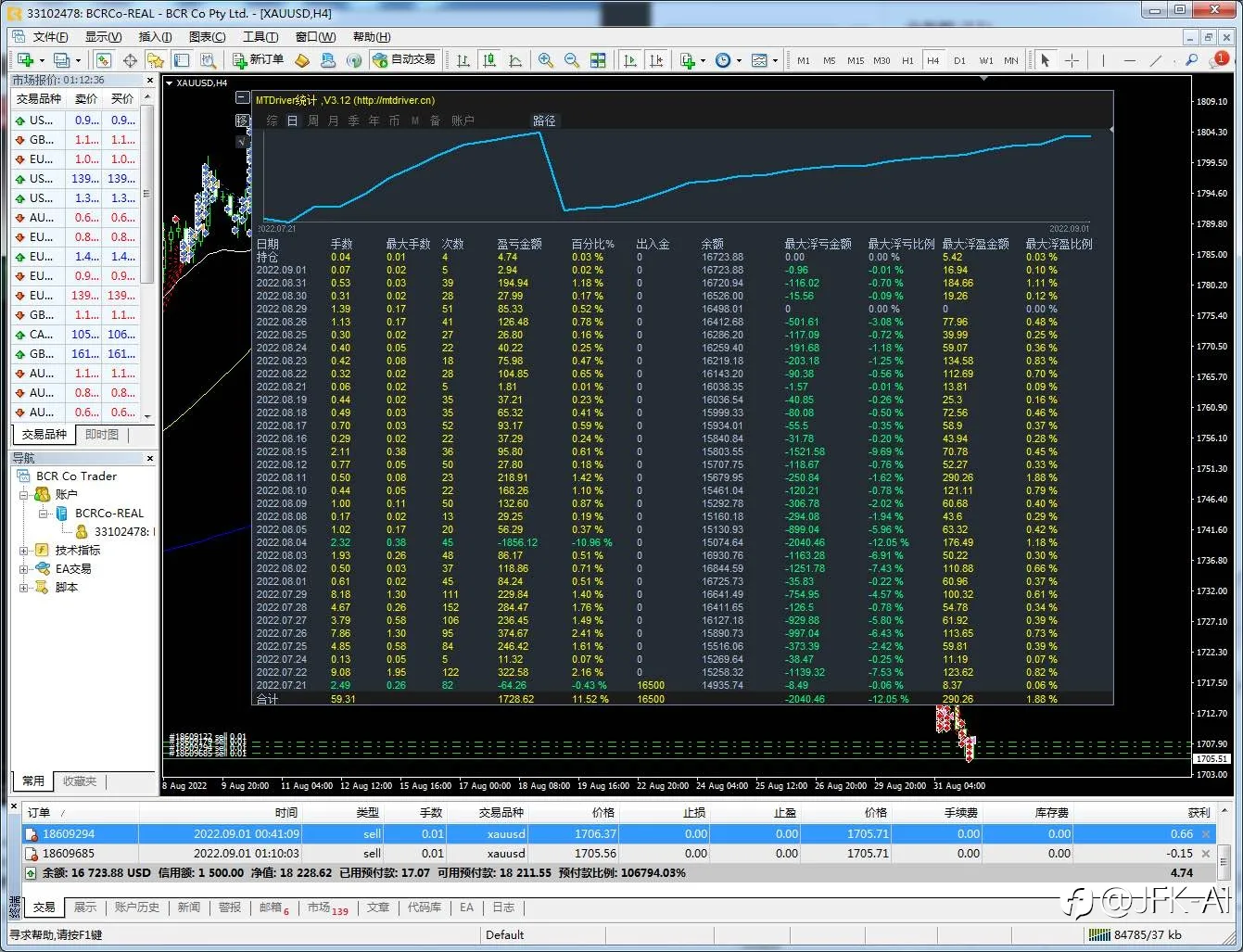This screenshot has height=952, width=1243.
Task: Open the indicators list icon
Action: [688, 60]
